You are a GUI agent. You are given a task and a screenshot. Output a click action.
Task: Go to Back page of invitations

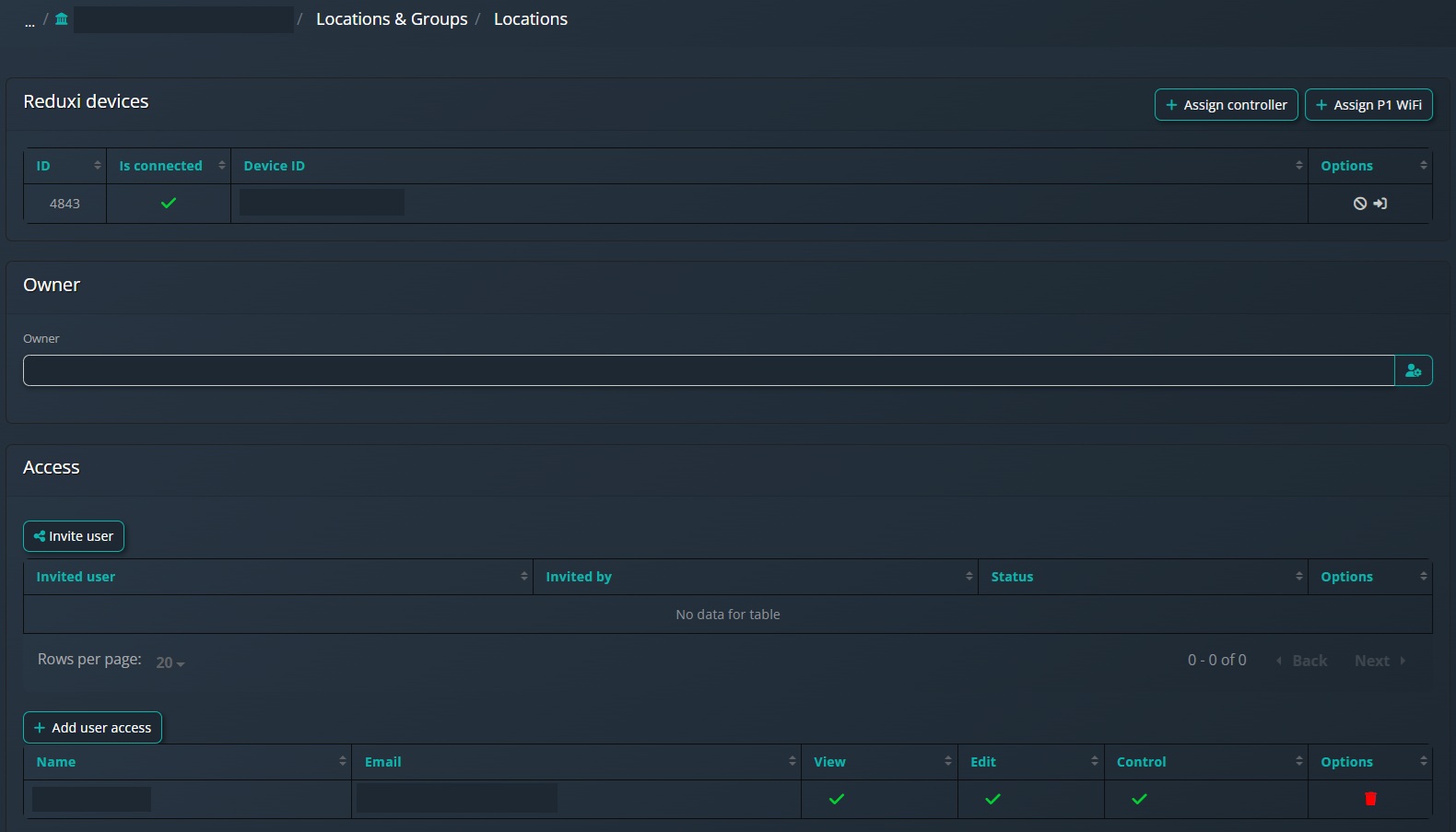click(x=1301, y=661)
